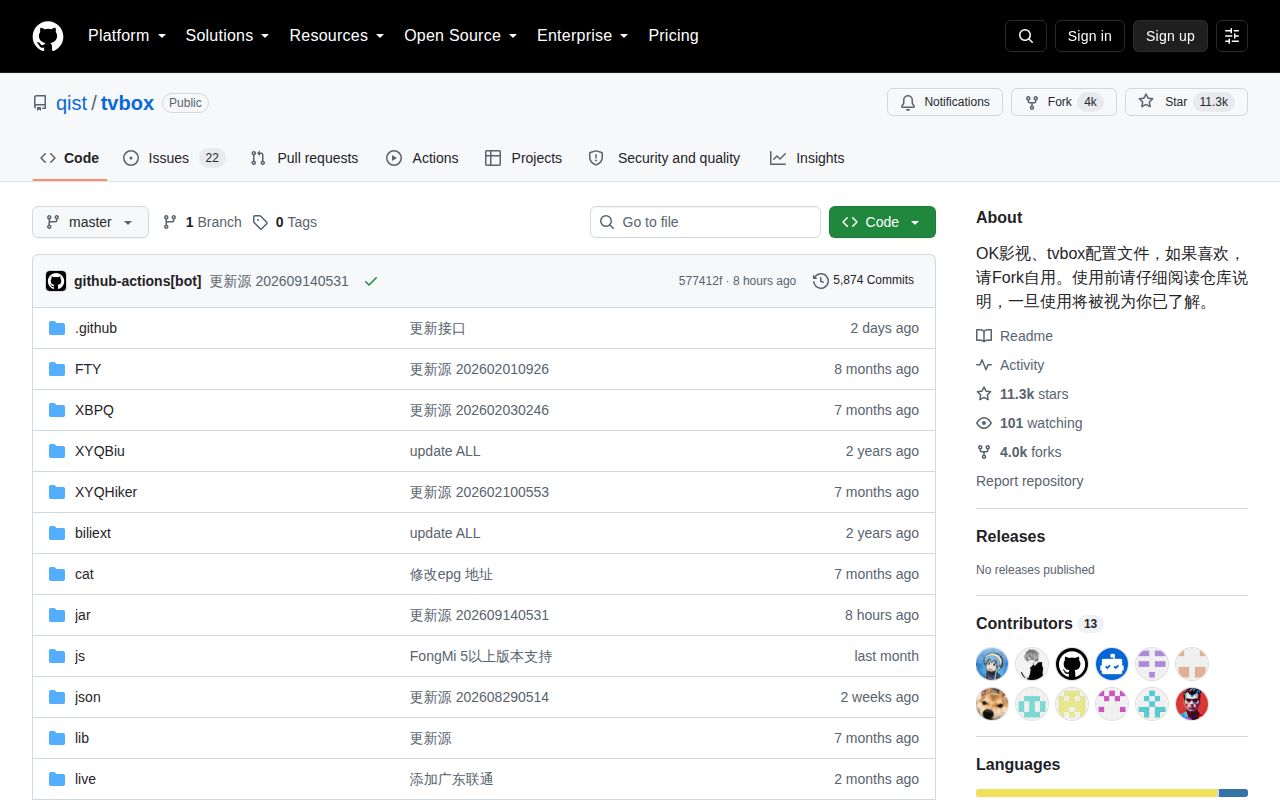This screenshot has height=800, width=1280.
Task: Switch to the Security and quality tab
Action: 665,158
